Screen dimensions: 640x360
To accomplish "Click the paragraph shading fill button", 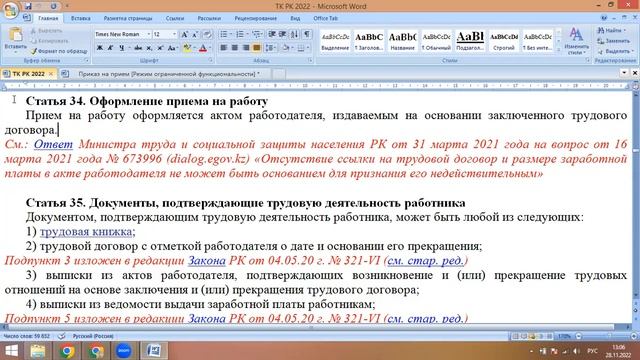I will click(286, 48).
